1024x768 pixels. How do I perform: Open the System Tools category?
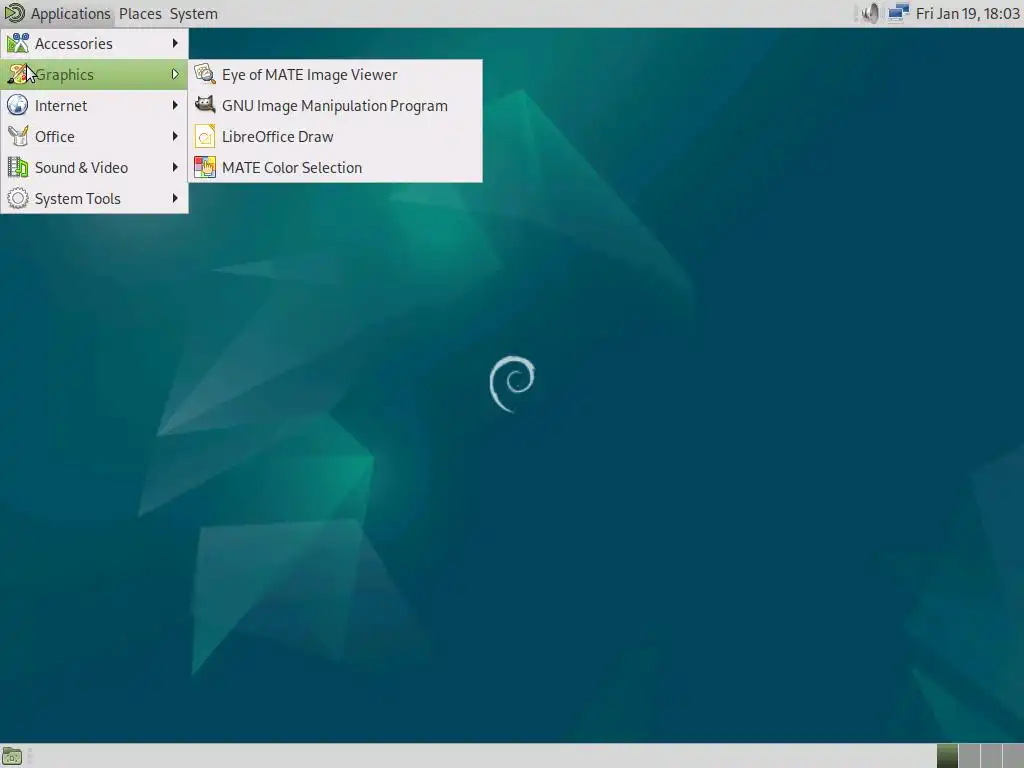pyautogui.click(x=94, y=199)
